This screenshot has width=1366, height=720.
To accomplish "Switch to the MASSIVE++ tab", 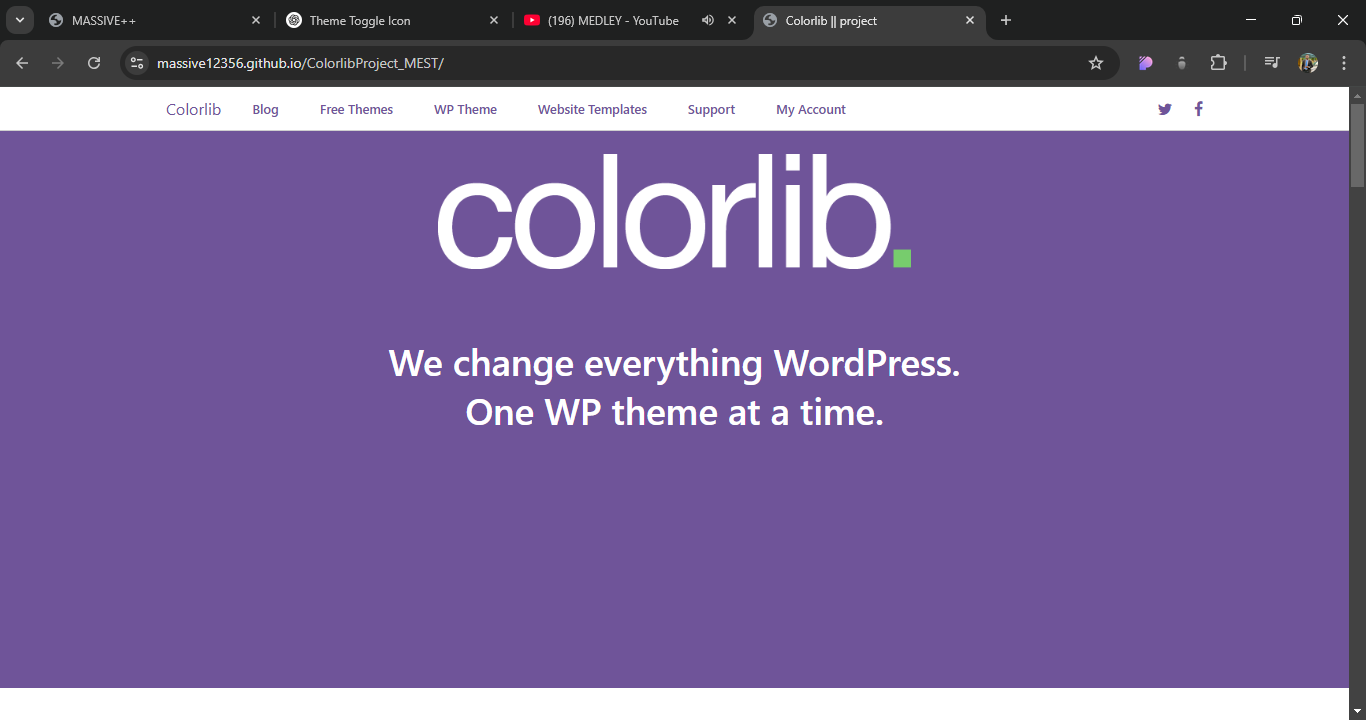I will coord(150,20).
